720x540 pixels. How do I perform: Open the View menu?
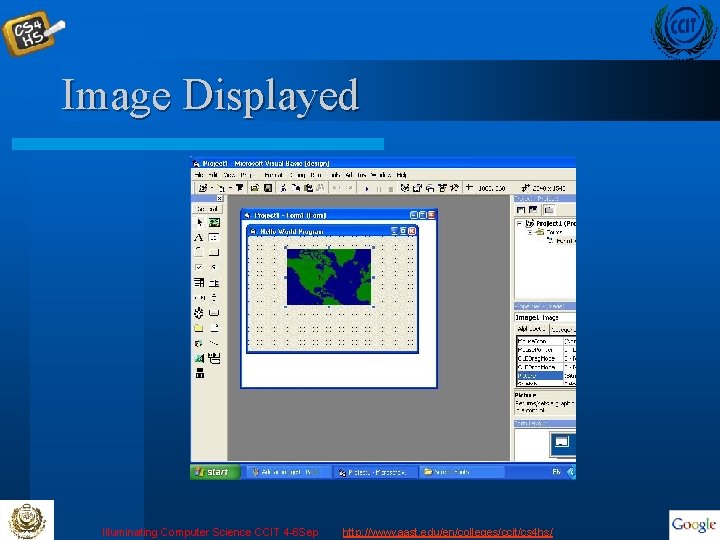pyautogui.click(x=229, y=175)
